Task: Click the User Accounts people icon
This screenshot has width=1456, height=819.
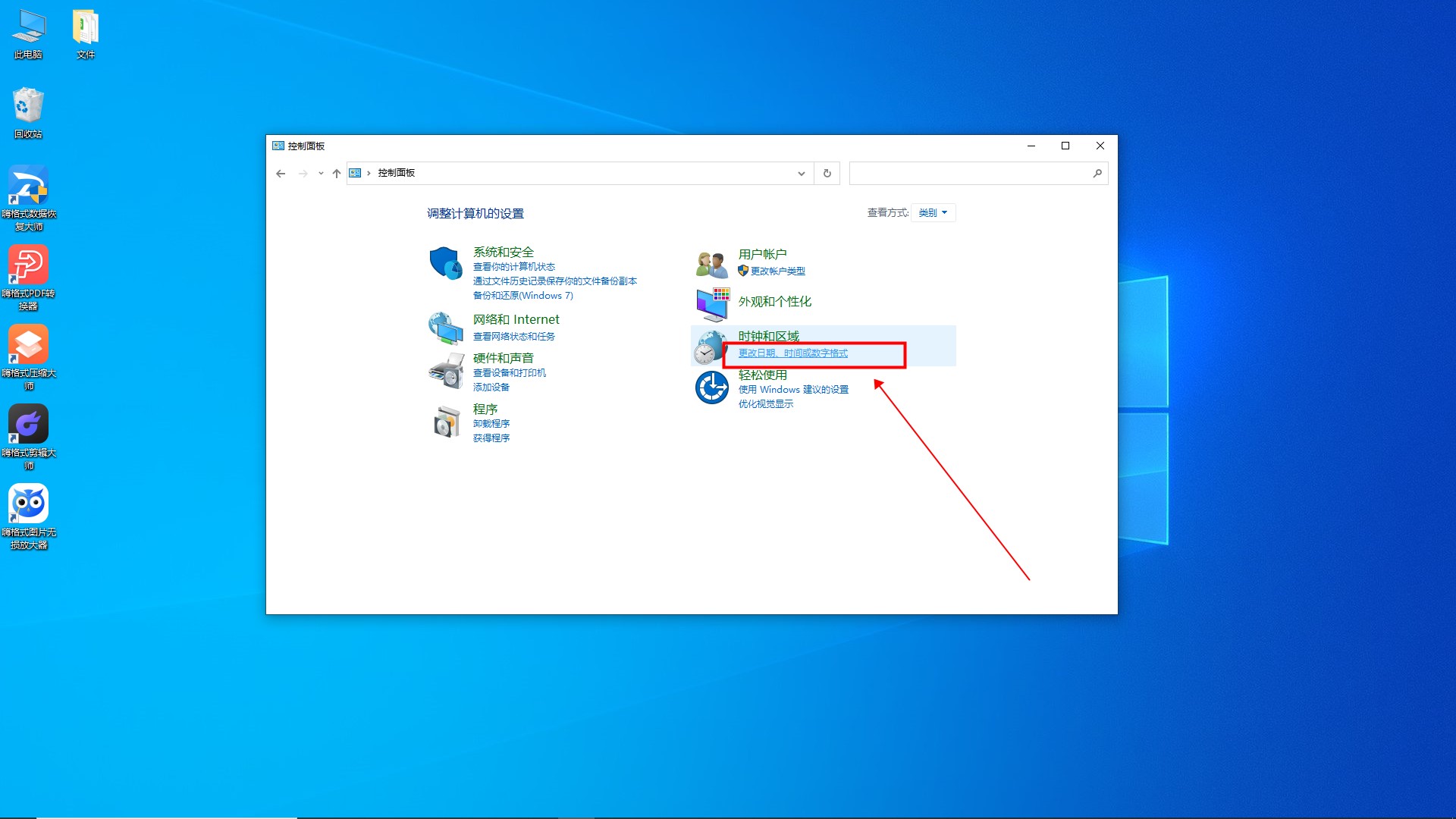Action: (711, 264)
